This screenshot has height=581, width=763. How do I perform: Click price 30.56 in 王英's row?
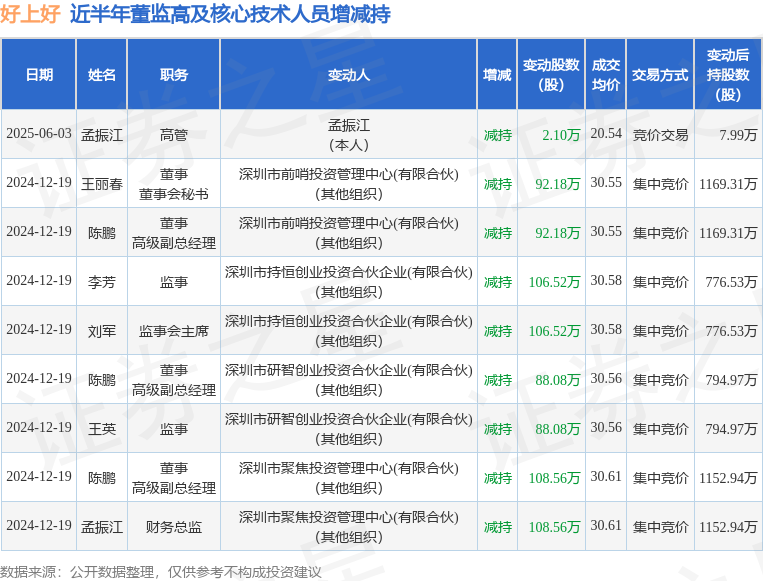click(606, 427)
